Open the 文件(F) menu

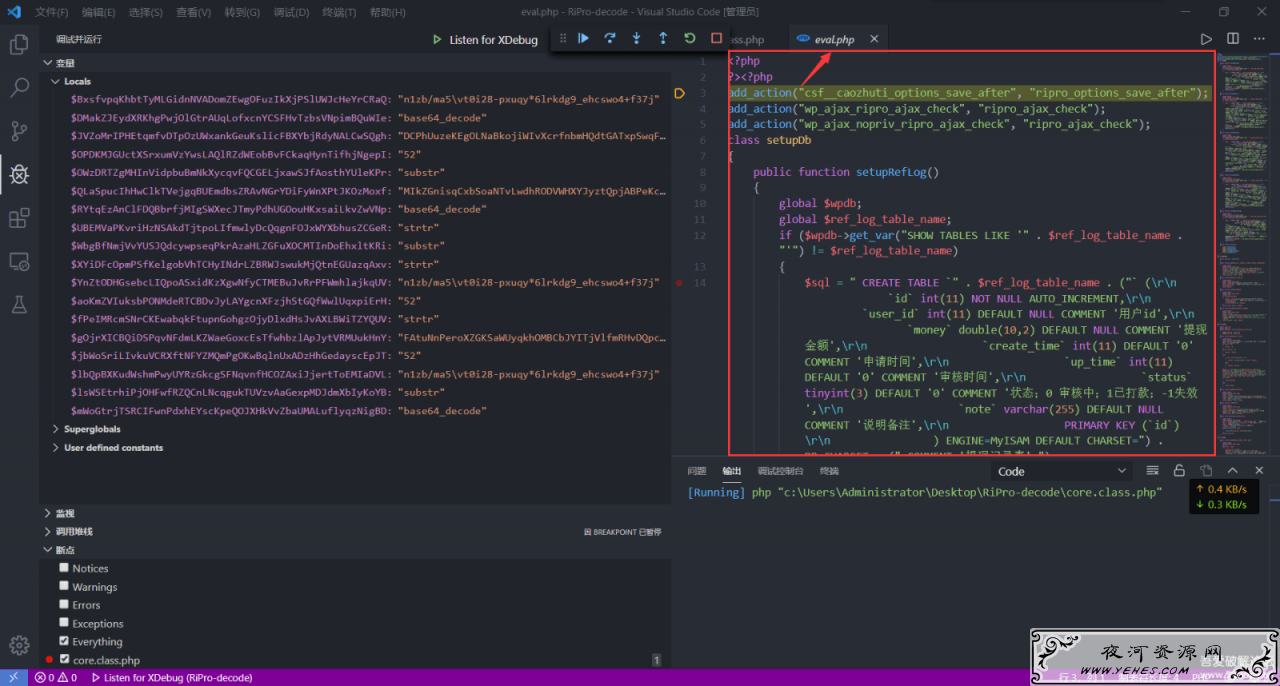click(52, 12)
